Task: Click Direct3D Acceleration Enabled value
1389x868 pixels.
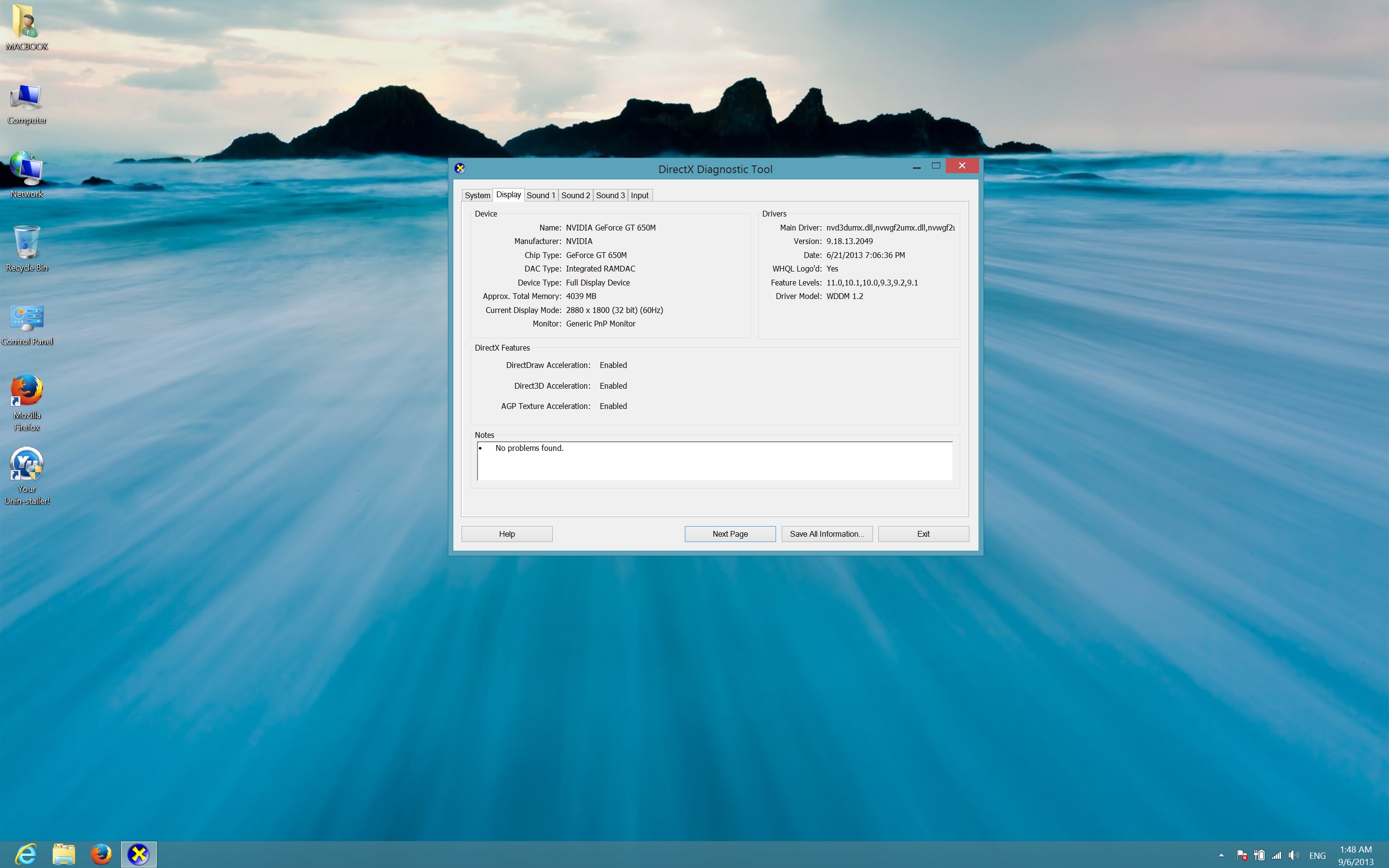Action: pyautogui.click(x=613, y=386)
